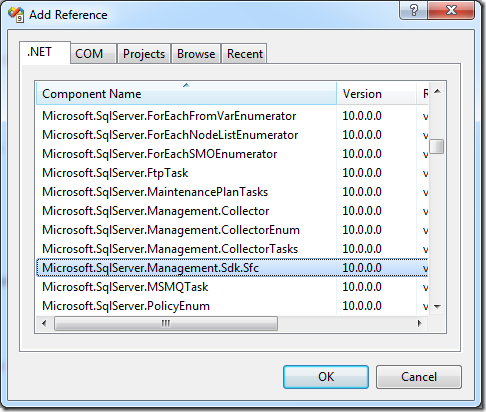
Task: Sort by Component Name column header
Action: (x=186, y=94)
